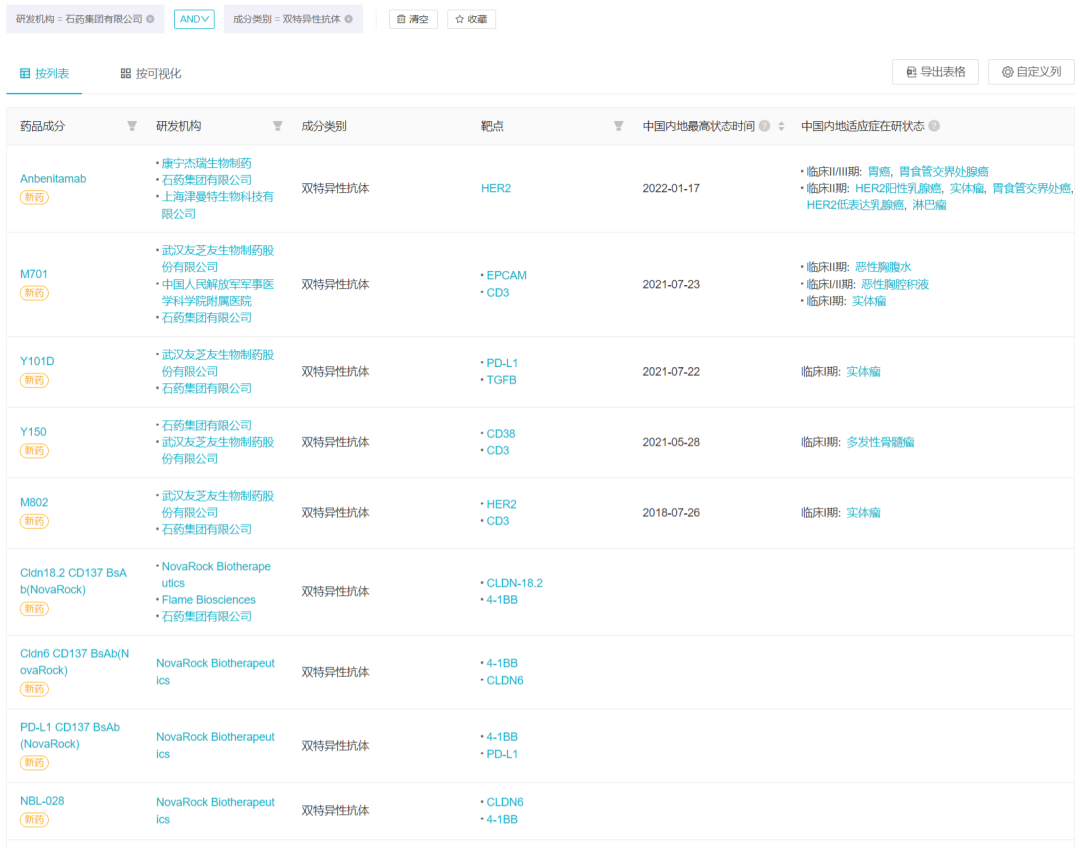Click 多发性骨髓瘤 indication link
1080x848 pixels.
click(880, 442)
